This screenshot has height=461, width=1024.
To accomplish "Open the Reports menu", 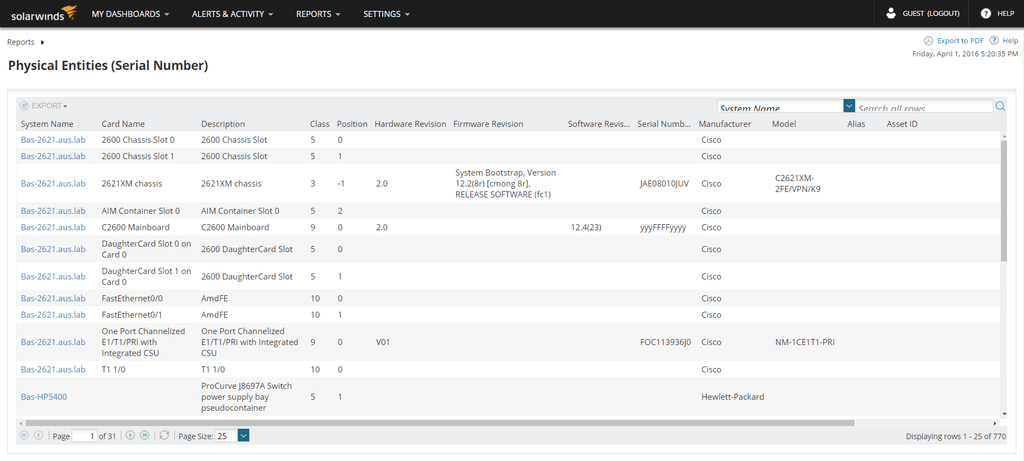I will coord(318,14).
